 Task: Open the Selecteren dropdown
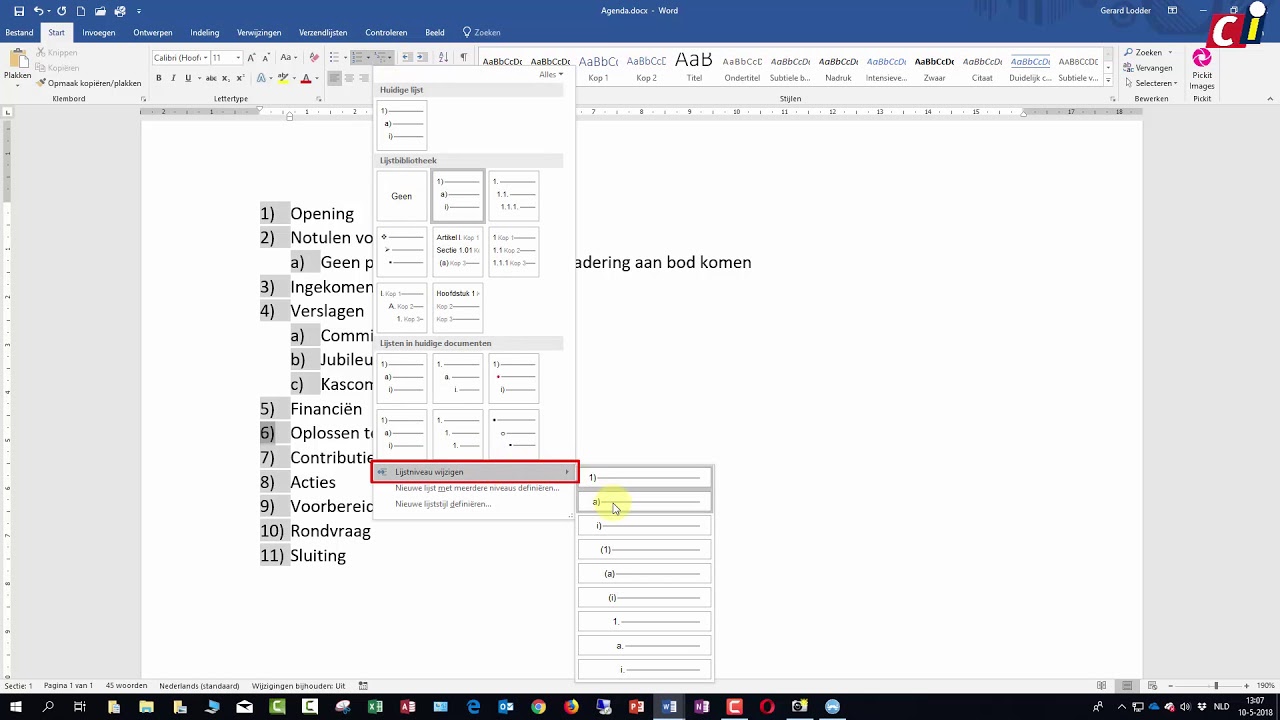tap(1151, 83)
